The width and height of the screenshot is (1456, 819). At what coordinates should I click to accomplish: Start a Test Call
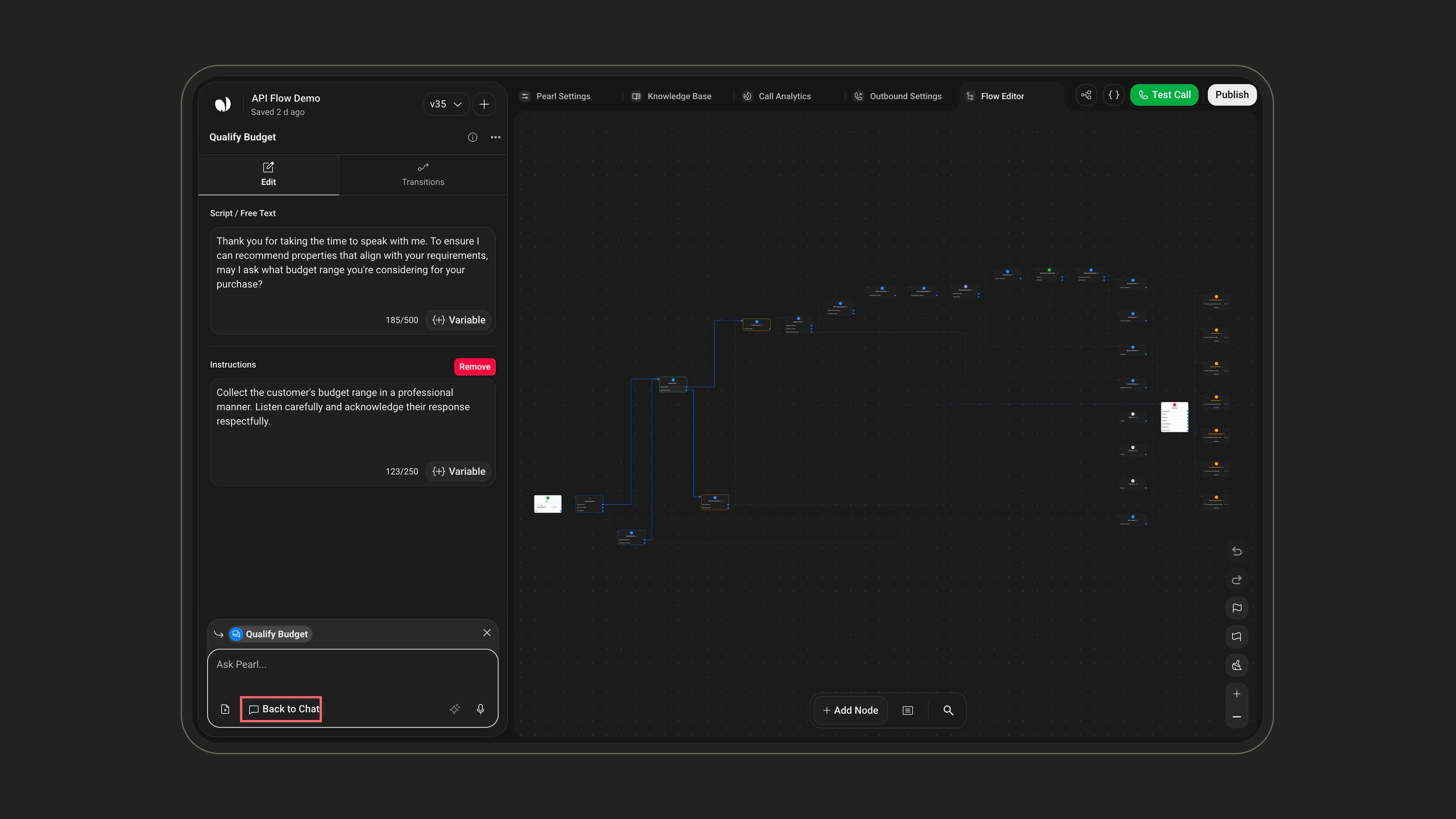point(1164,95)
